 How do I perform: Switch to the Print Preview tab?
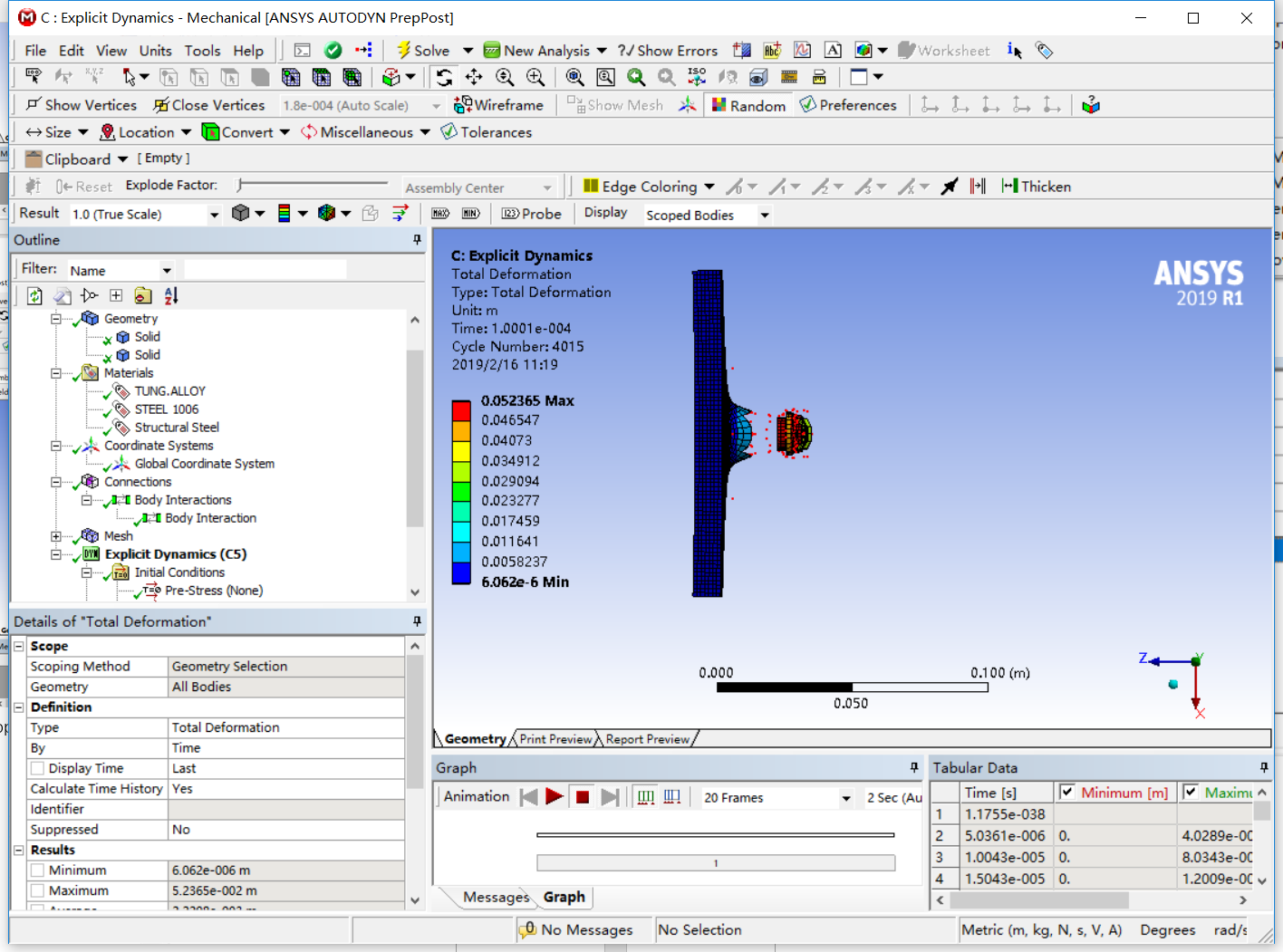click(554, 738)
